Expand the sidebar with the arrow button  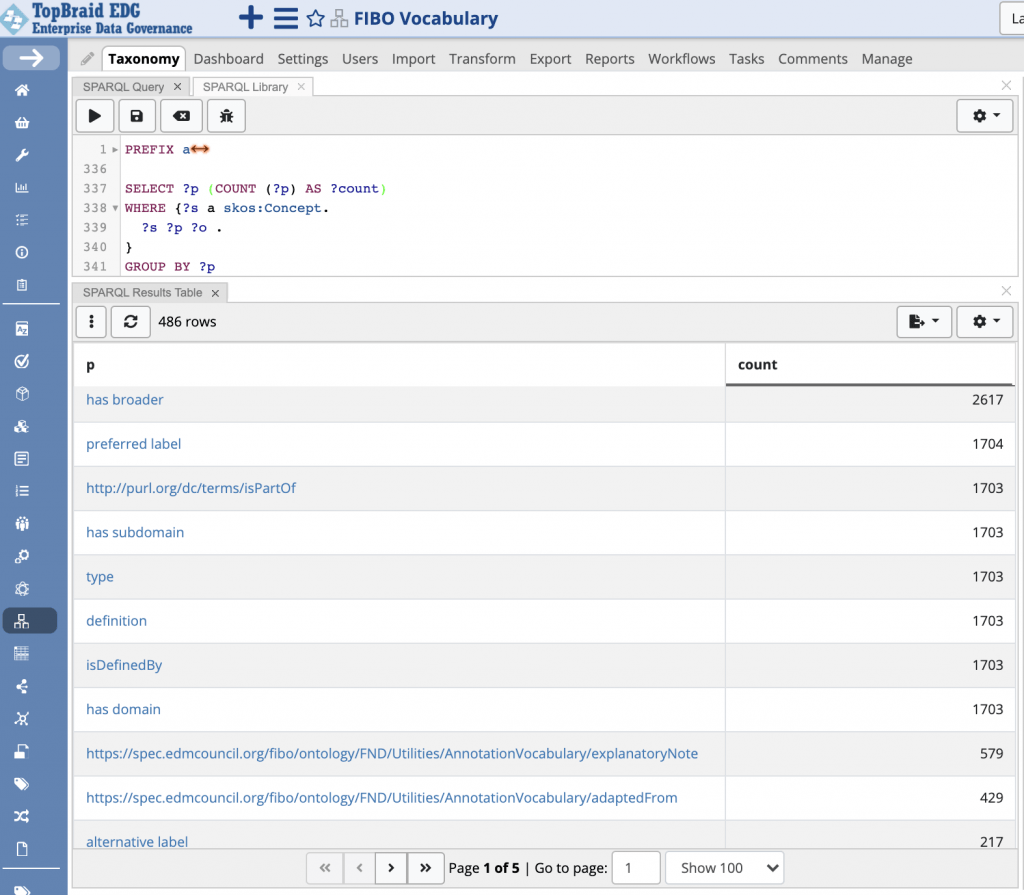31,58
